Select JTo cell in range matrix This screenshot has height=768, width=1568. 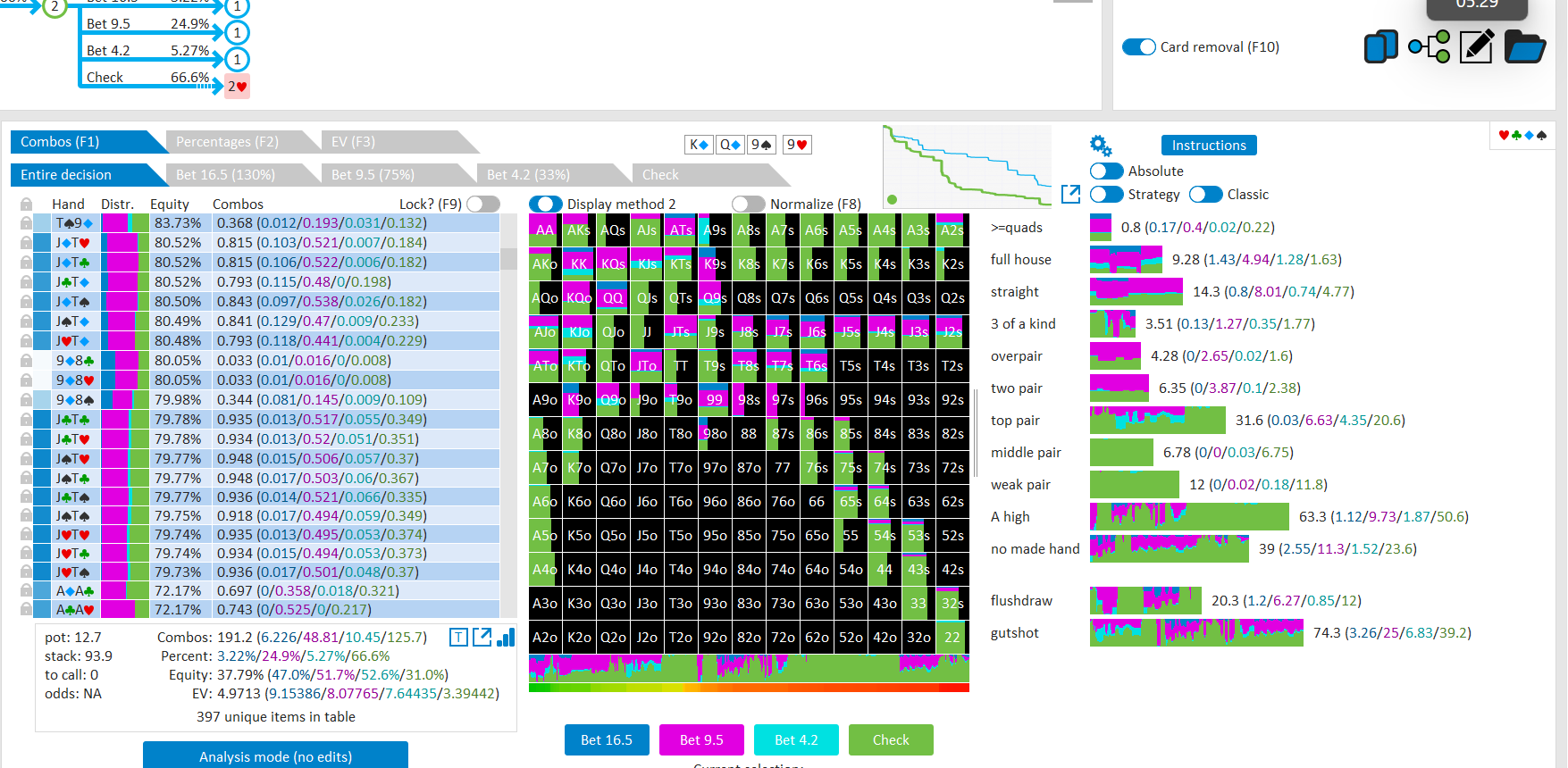click(647, 366)
